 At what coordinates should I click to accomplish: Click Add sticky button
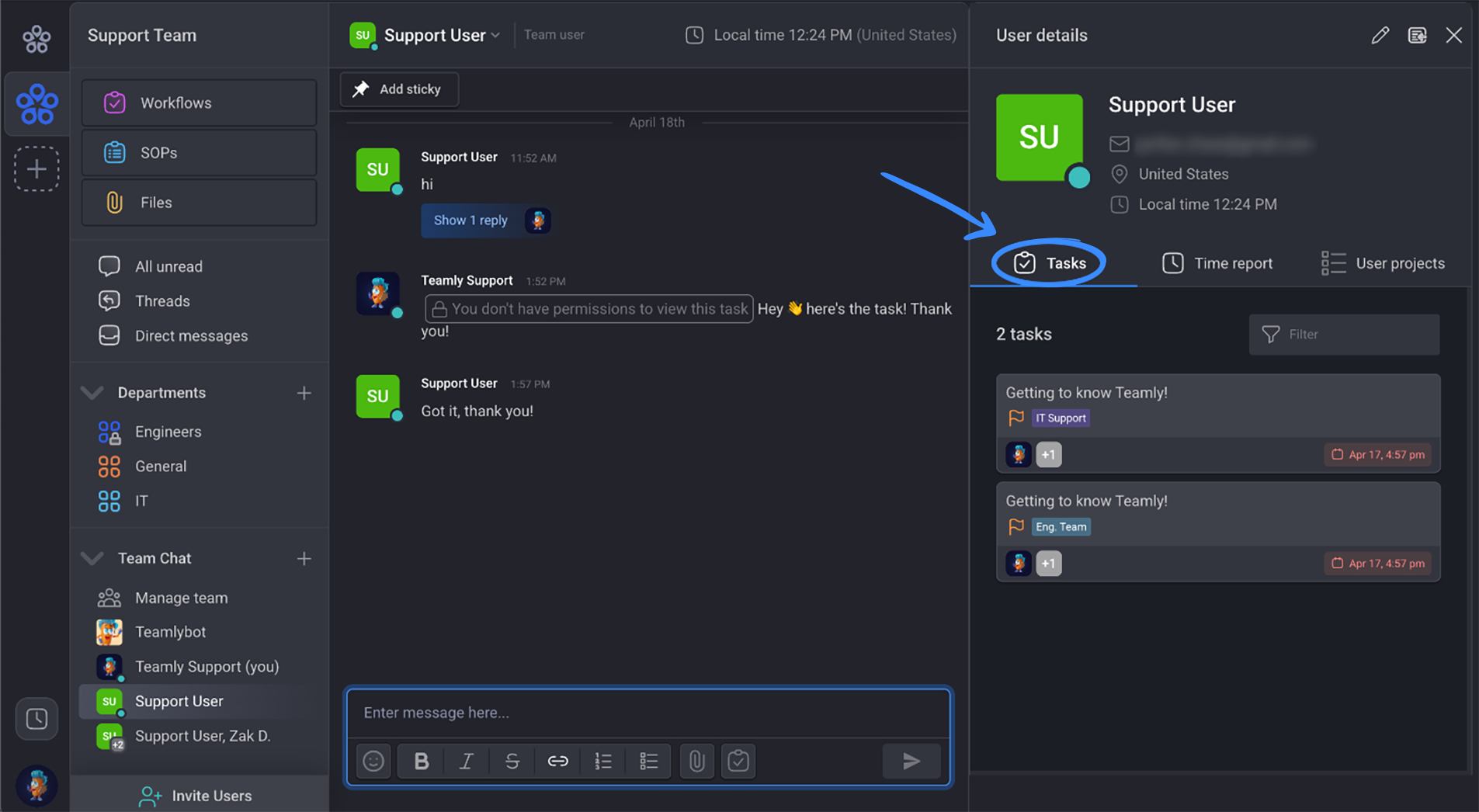399,89
